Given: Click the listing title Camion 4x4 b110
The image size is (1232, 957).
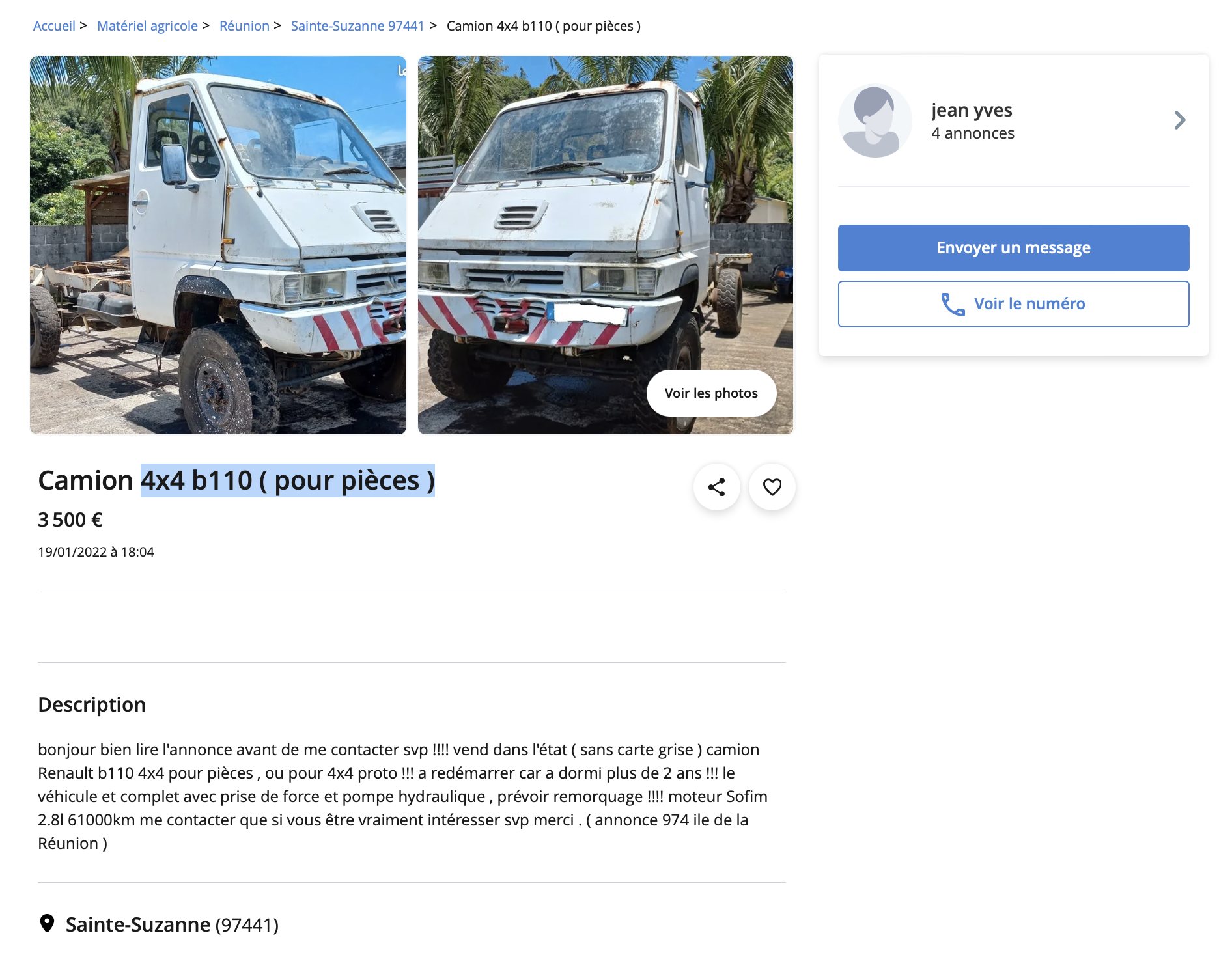Looking at the screenshot, I should (236, 480).
